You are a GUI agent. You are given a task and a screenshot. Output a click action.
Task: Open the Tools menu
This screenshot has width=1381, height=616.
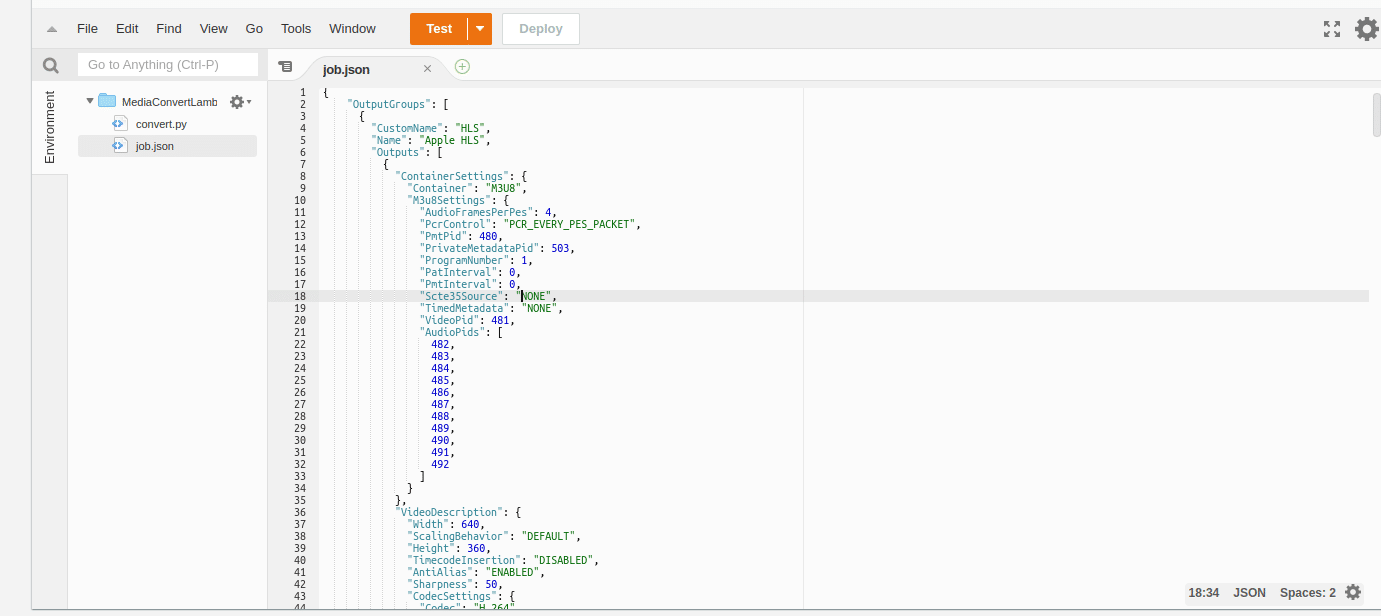point(295,28)
